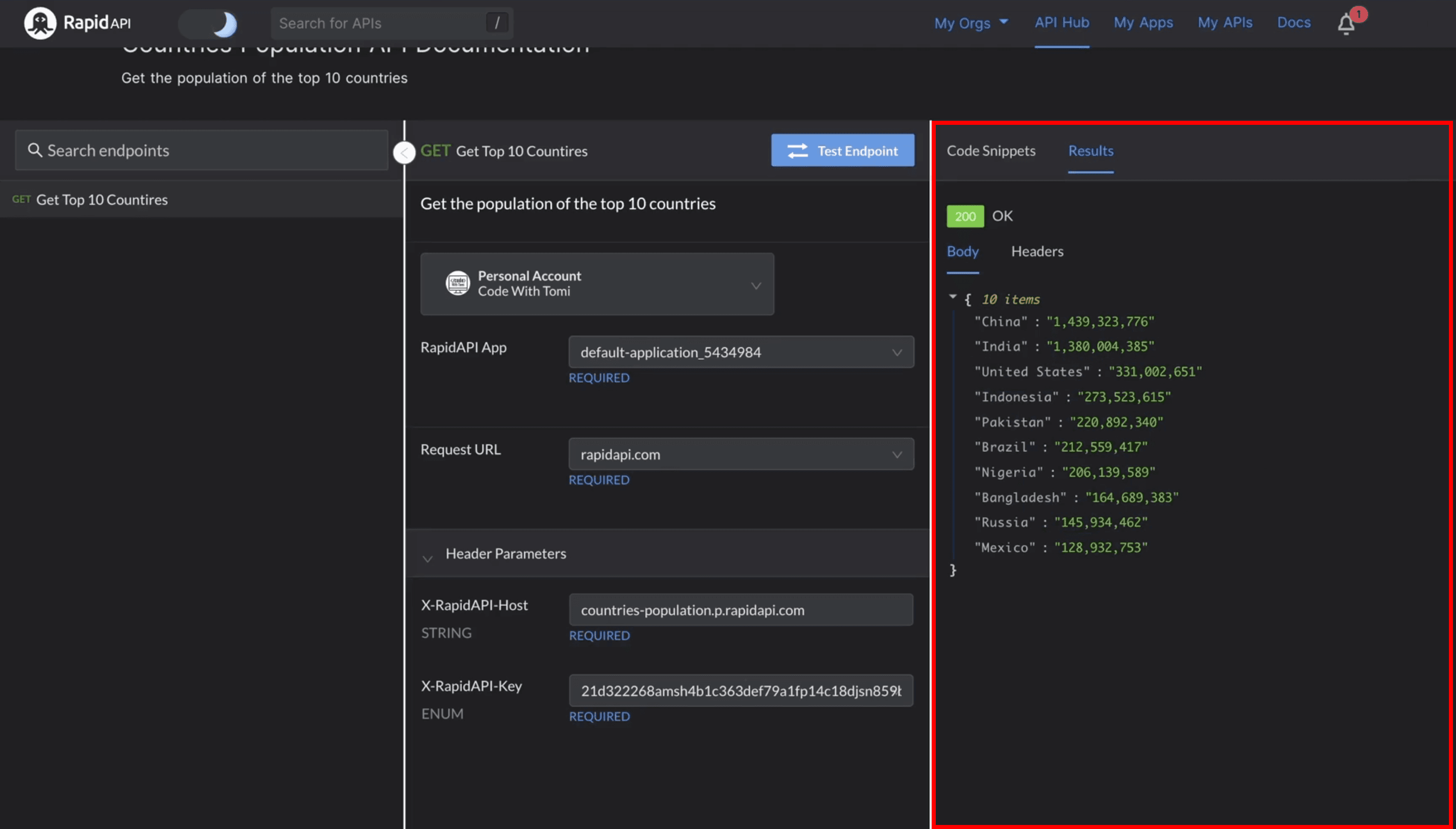The width and height of the screenshot is (1456, 829).
Task: Open the My Orgs dropdown
Action: (x=971, y=23)
